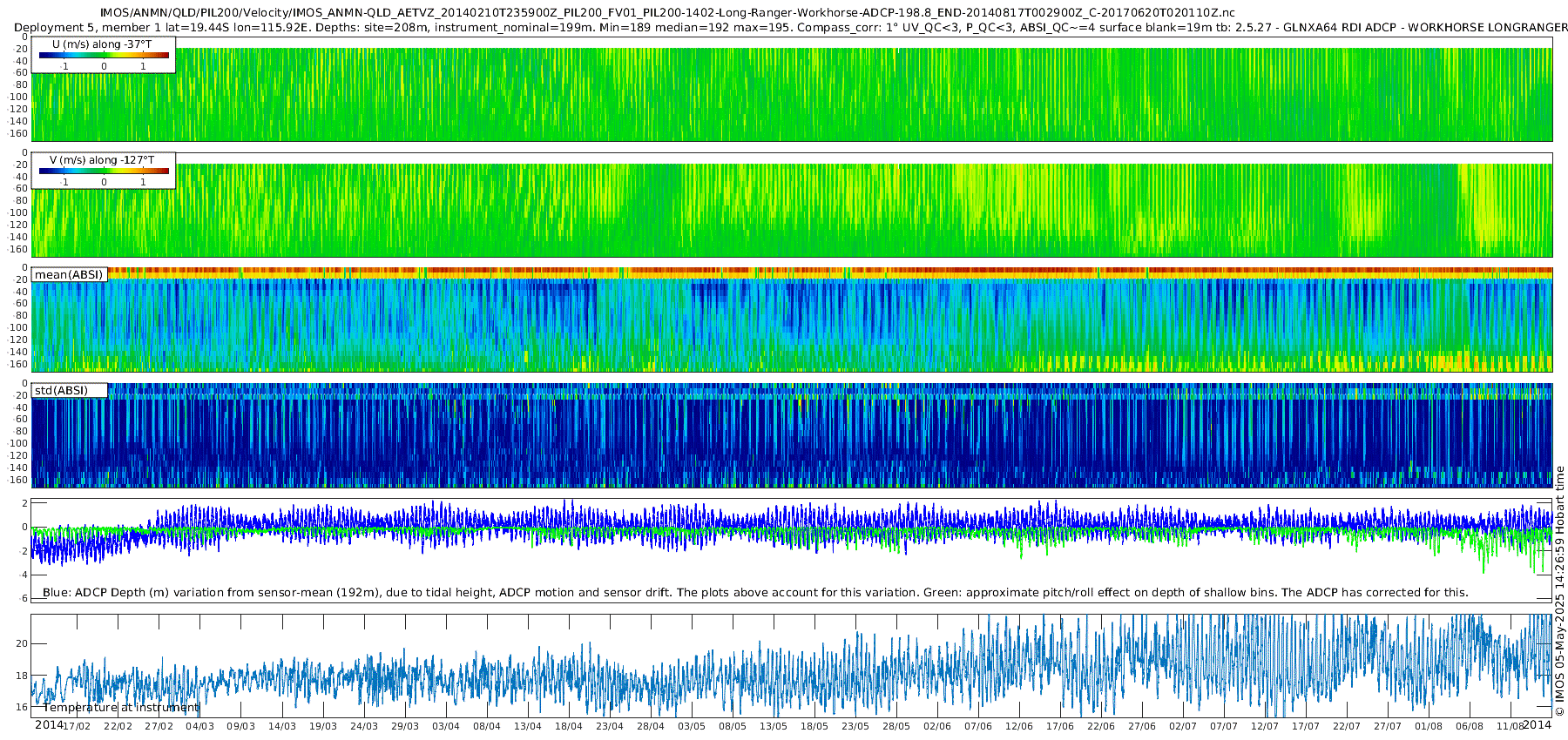Viewport: 1568px width, 740px height.
Task: Click the std(ABSI) heatmap panel
Action: point(792,435)
